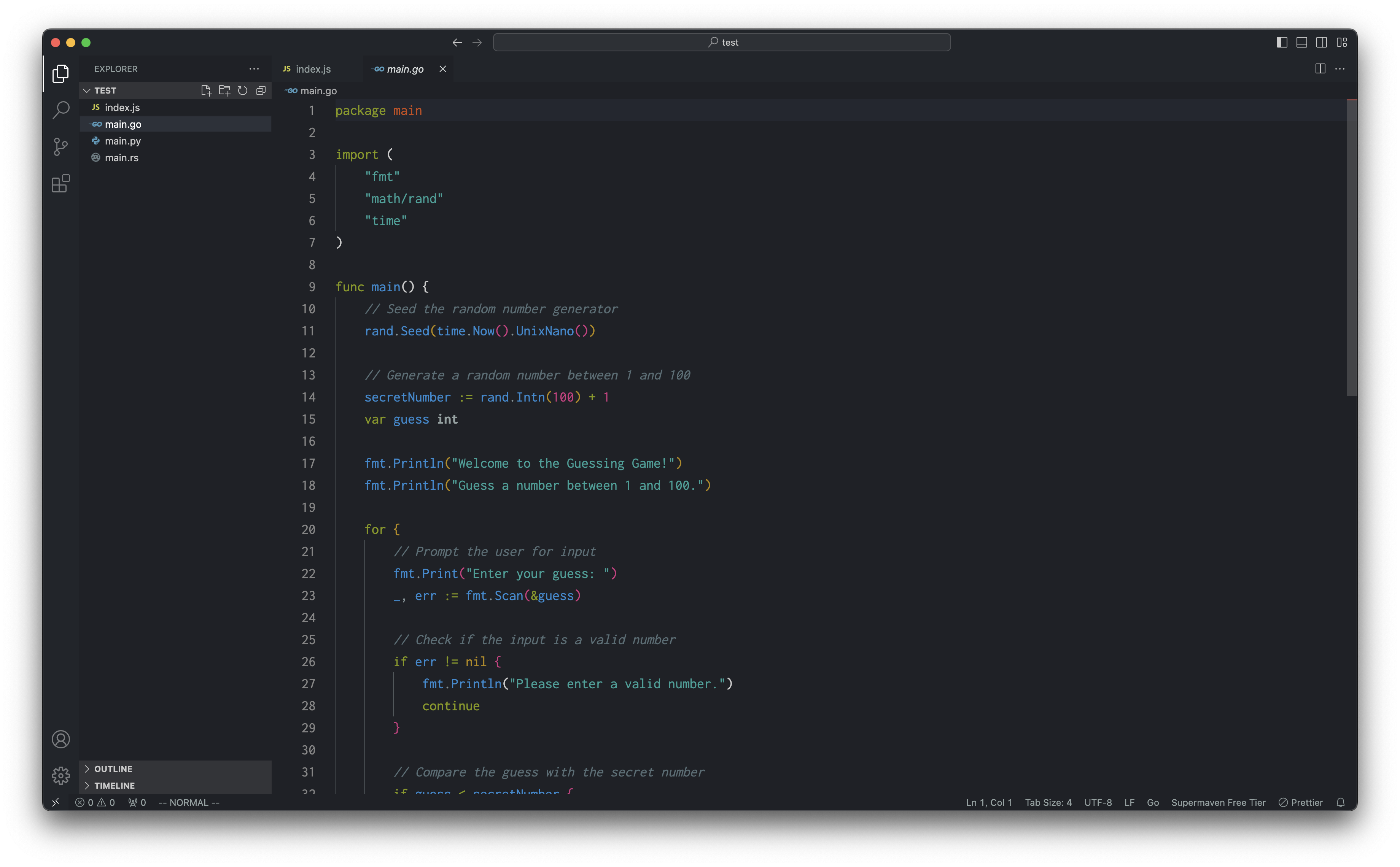The width and height of the screenshot is (1400, 867).
Task: Click the test command center search box
Action: pos(722,43)
